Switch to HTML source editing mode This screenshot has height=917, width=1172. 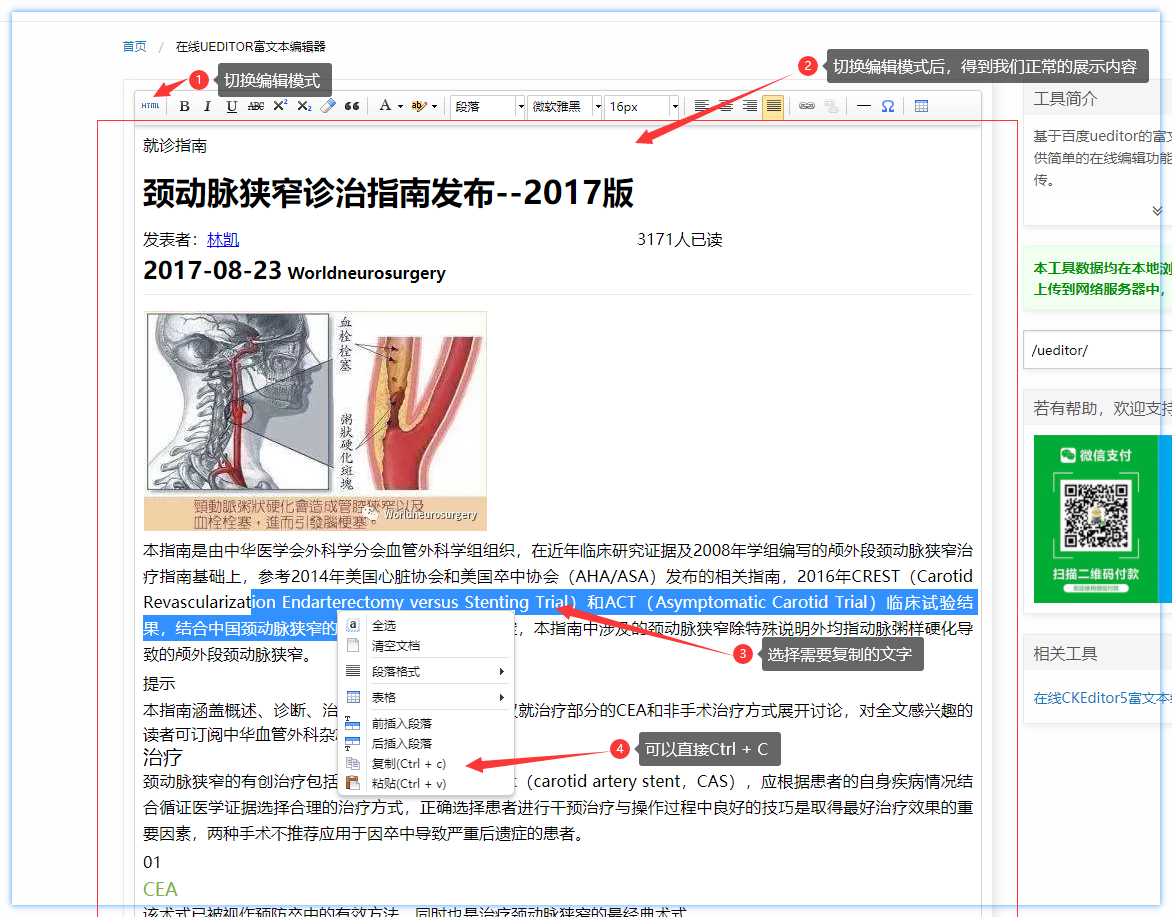(150, 106)
